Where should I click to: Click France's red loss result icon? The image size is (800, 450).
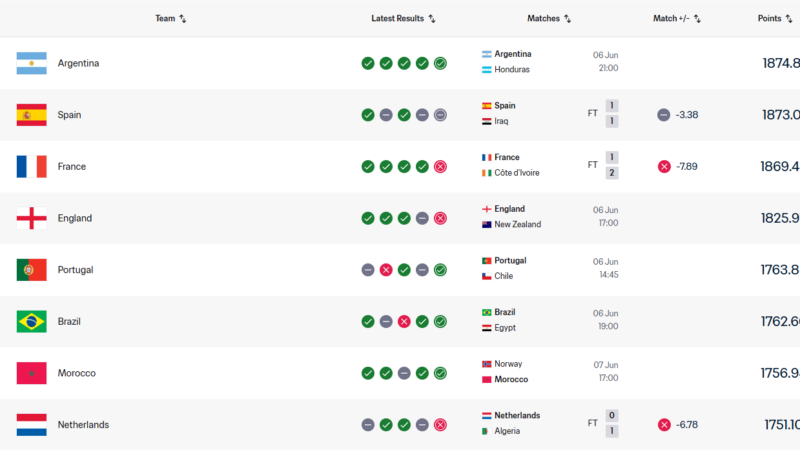click(x=440, y=166)
